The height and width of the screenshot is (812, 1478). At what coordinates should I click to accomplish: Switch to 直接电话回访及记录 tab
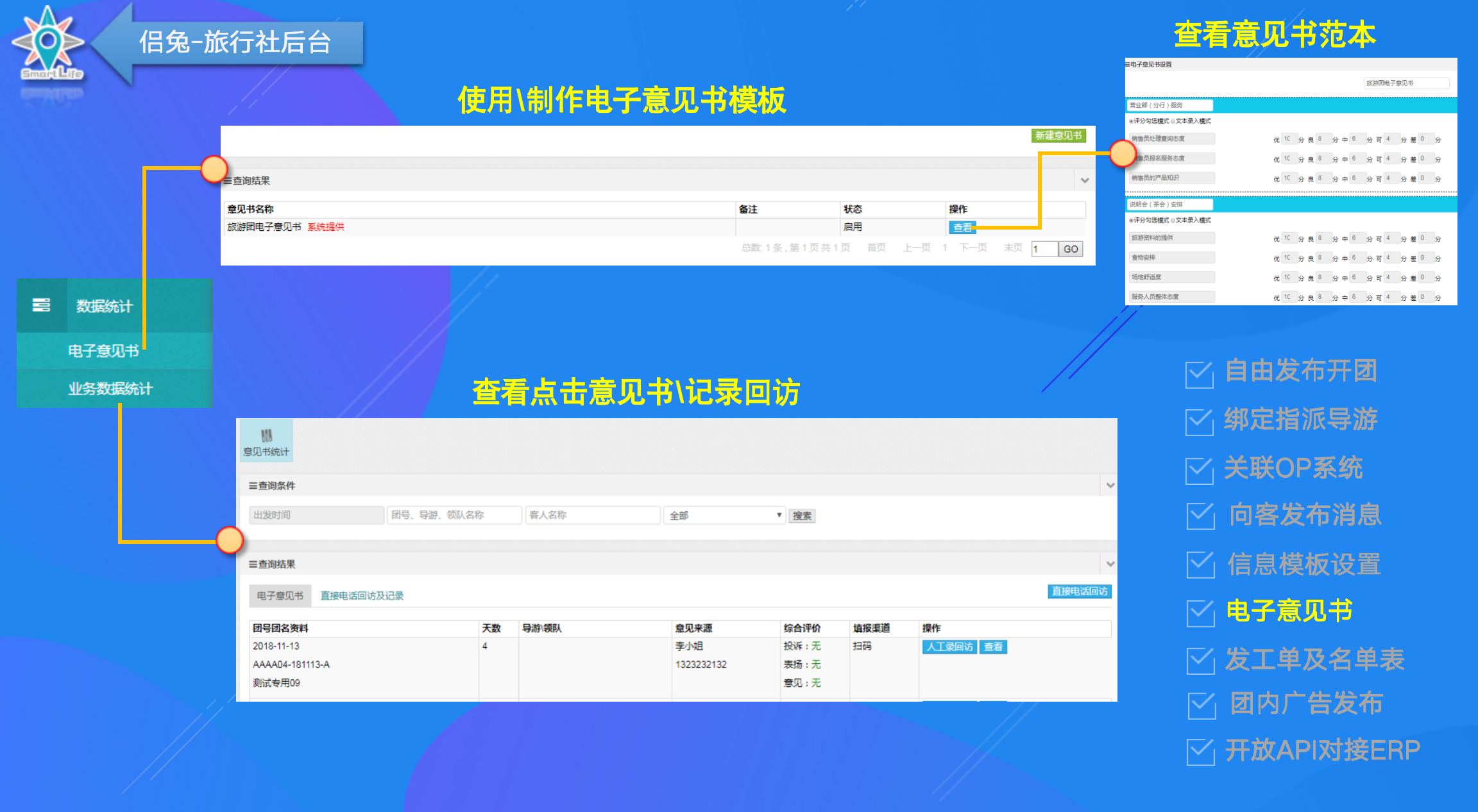tap(362, 596)
